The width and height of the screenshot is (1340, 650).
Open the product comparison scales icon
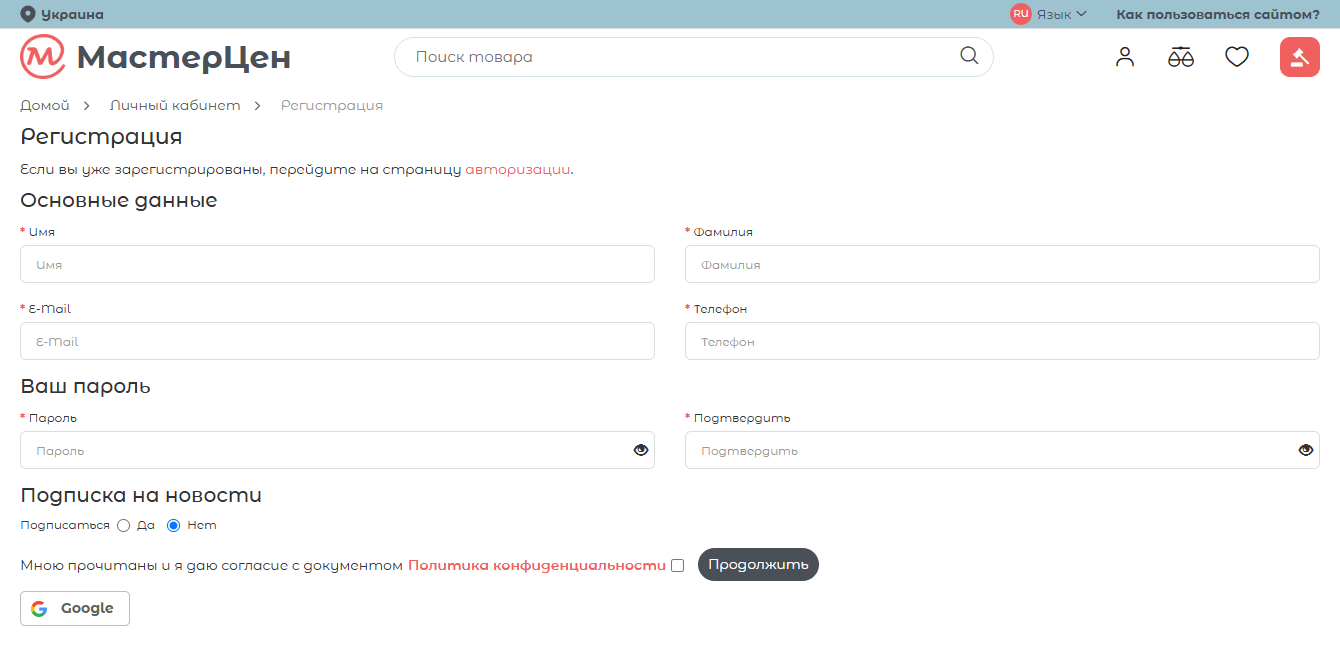1180,57
